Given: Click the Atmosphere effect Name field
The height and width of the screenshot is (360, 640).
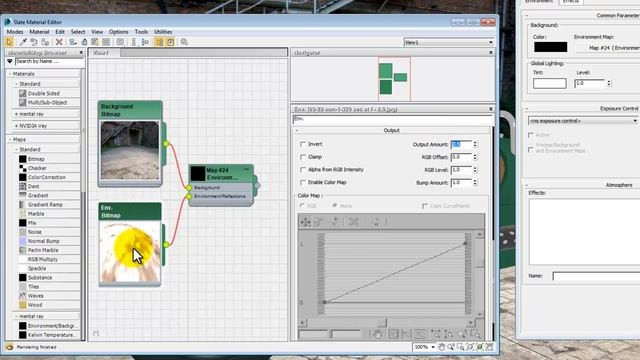Looking at the screenshot, I should tap(596, 276).
